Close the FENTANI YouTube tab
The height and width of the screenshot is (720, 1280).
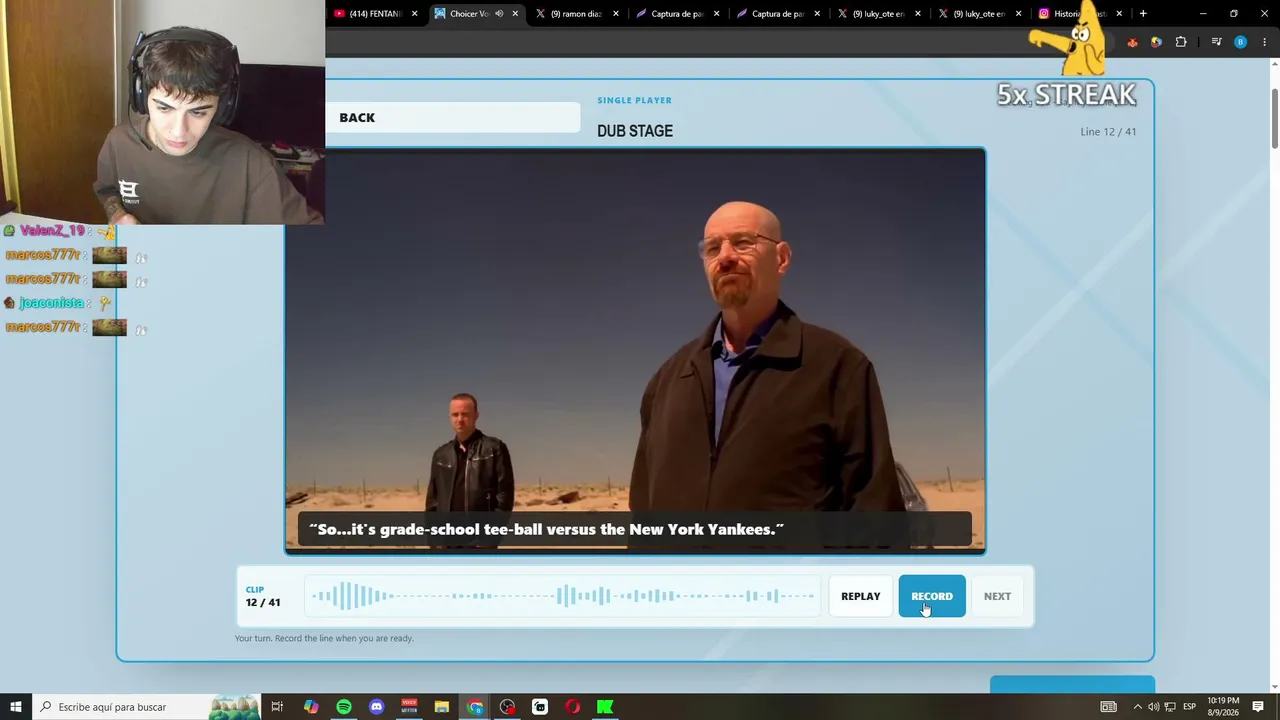pyautogui.click(x=414, y=14)
